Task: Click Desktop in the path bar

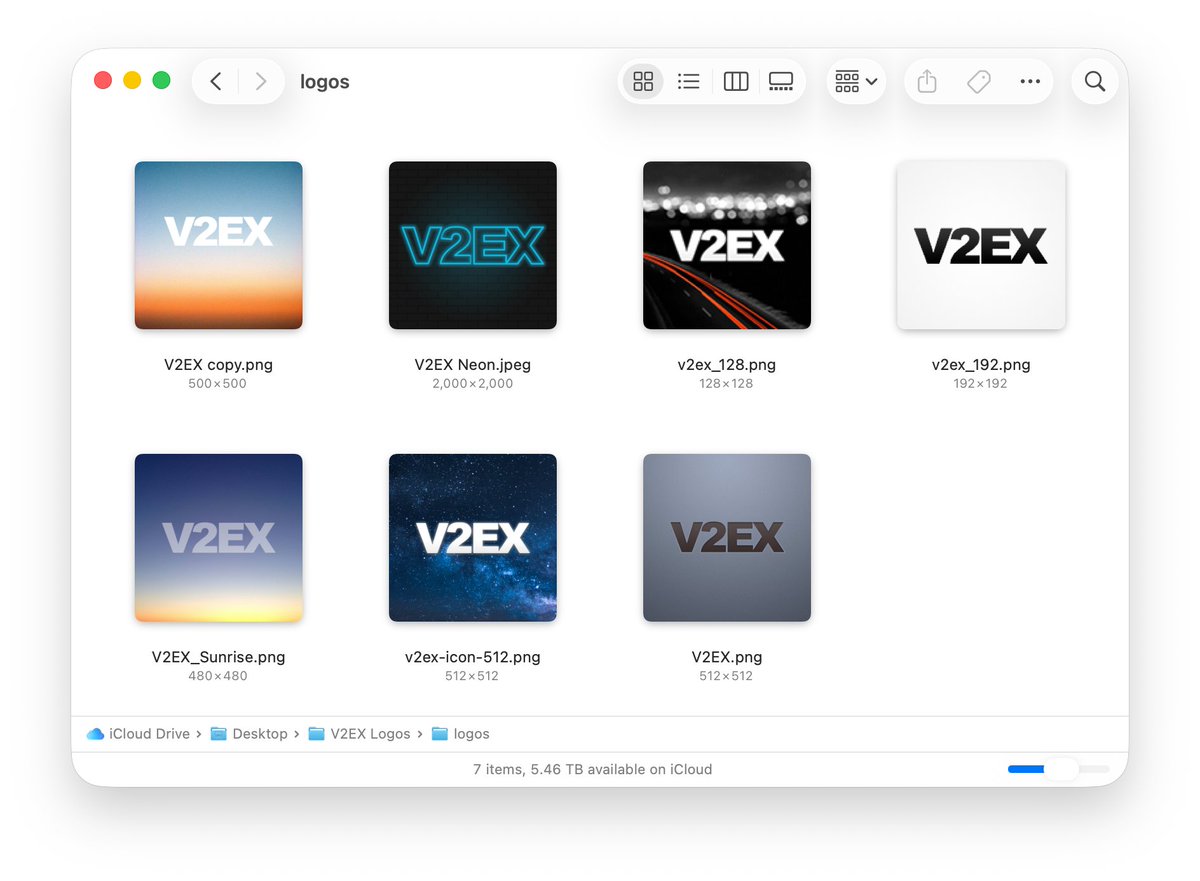Action: tap(249, 734)
